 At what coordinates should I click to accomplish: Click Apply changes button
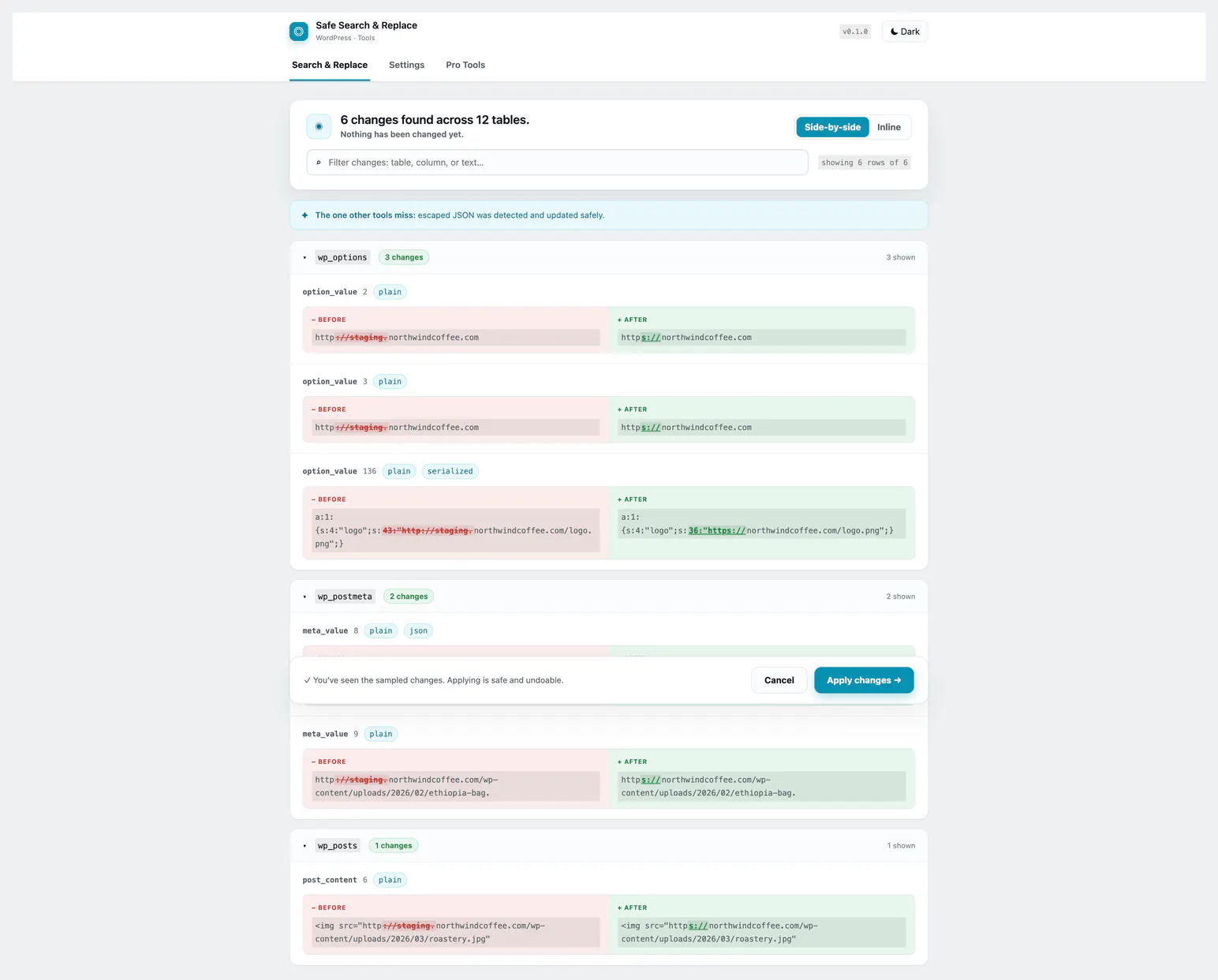point(864,680)
